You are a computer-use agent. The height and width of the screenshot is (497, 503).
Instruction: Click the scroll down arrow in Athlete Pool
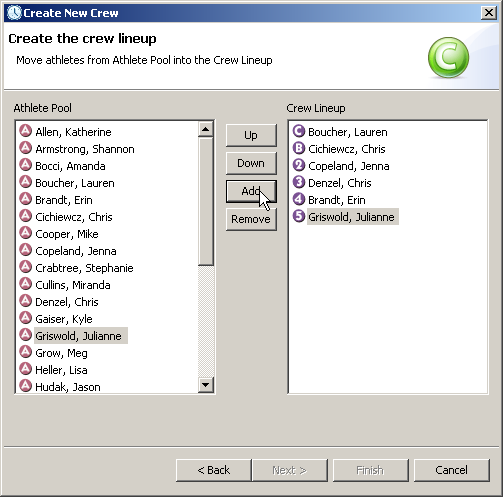(x=206, y=385)
